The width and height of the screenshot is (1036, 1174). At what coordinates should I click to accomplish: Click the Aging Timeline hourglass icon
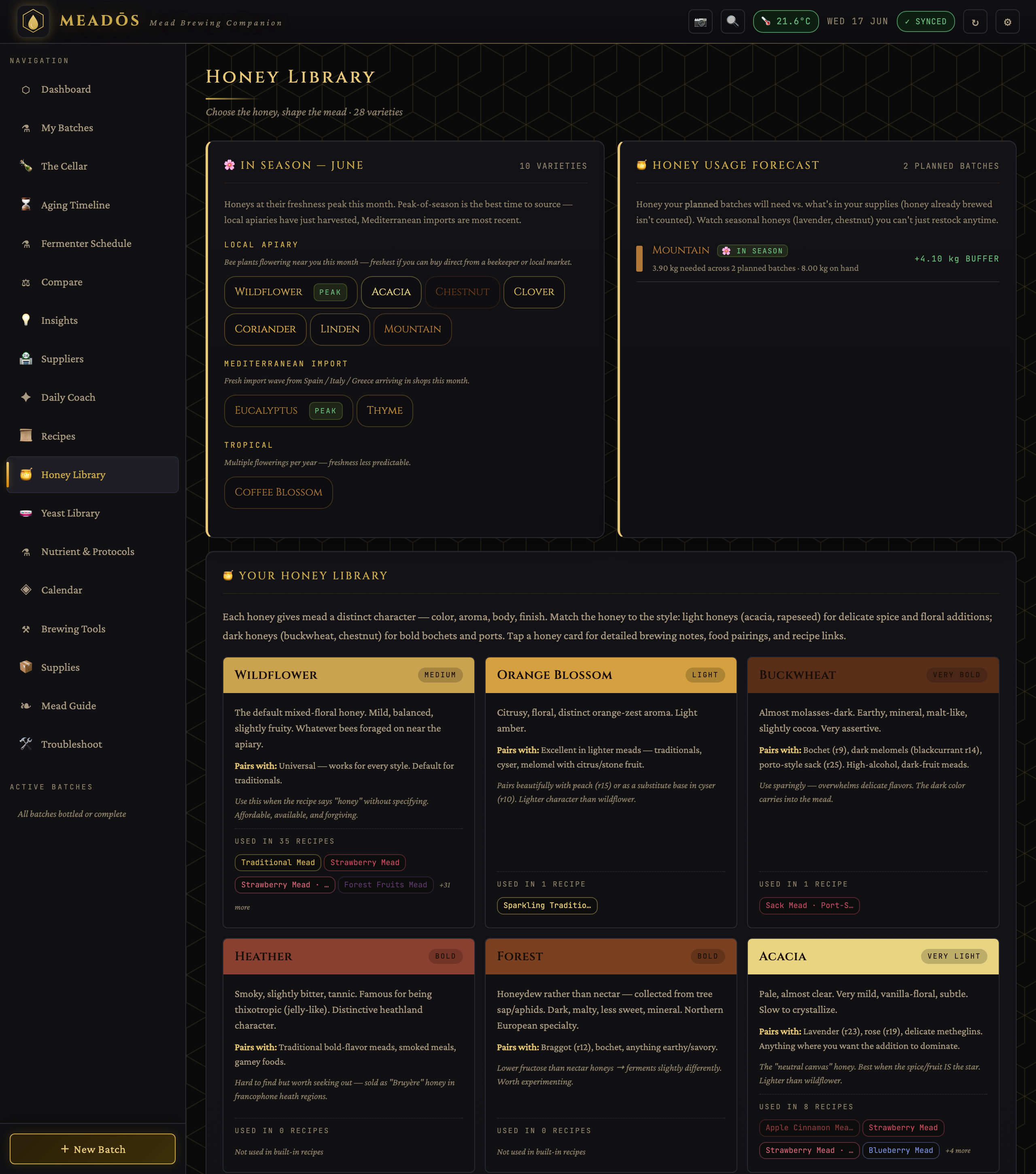[26, 205]
